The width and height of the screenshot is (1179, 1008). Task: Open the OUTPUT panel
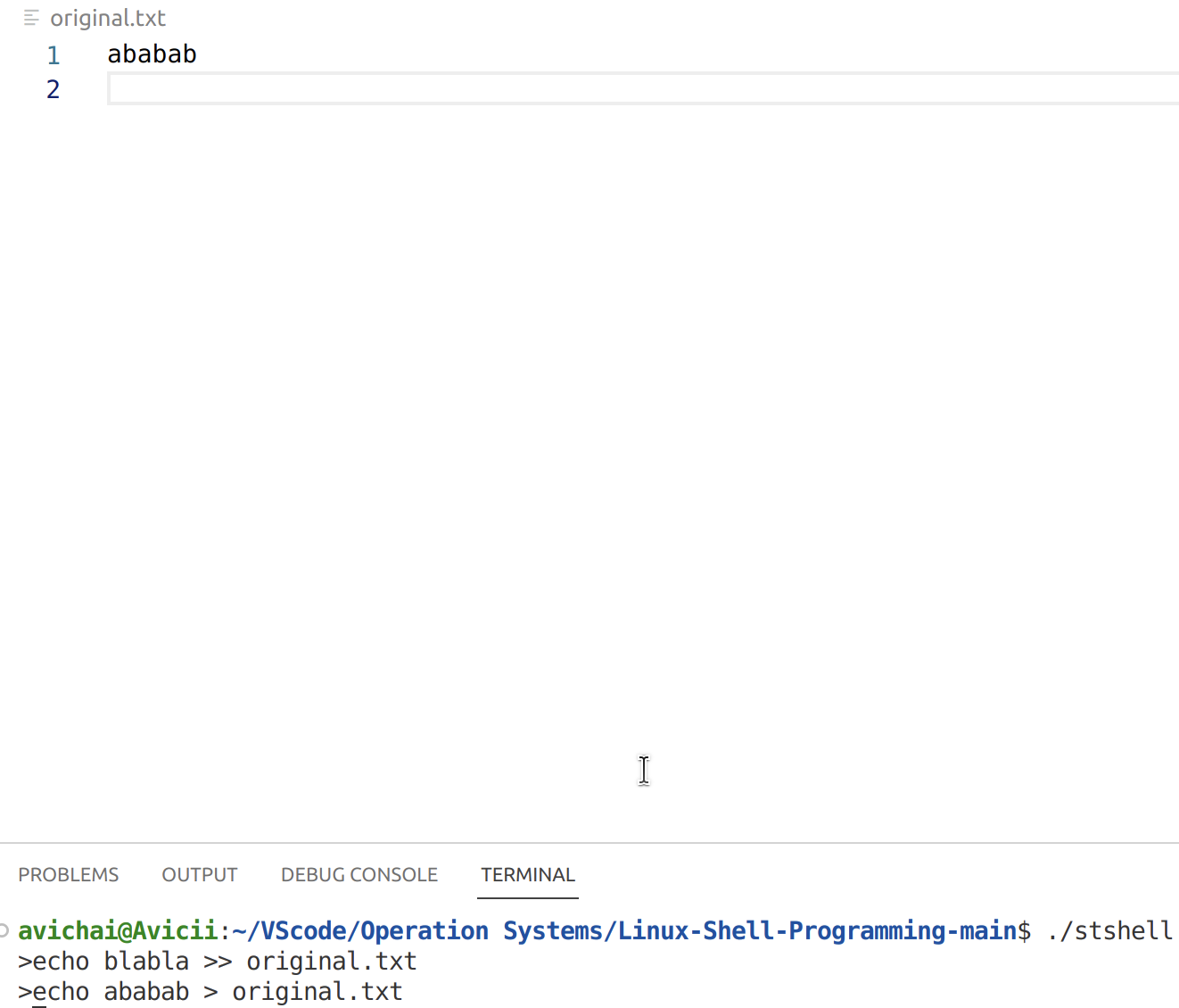click(199, 875)
